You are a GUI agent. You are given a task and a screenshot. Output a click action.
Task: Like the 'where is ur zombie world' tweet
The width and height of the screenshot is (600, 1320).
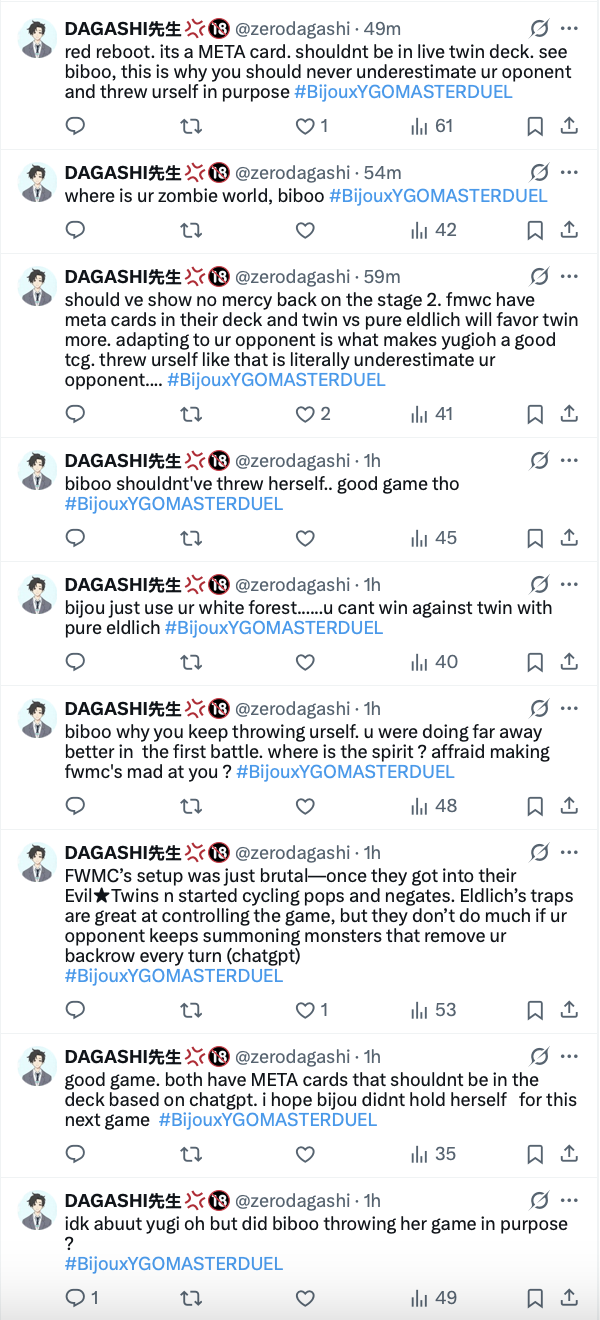tap(305, 230)
